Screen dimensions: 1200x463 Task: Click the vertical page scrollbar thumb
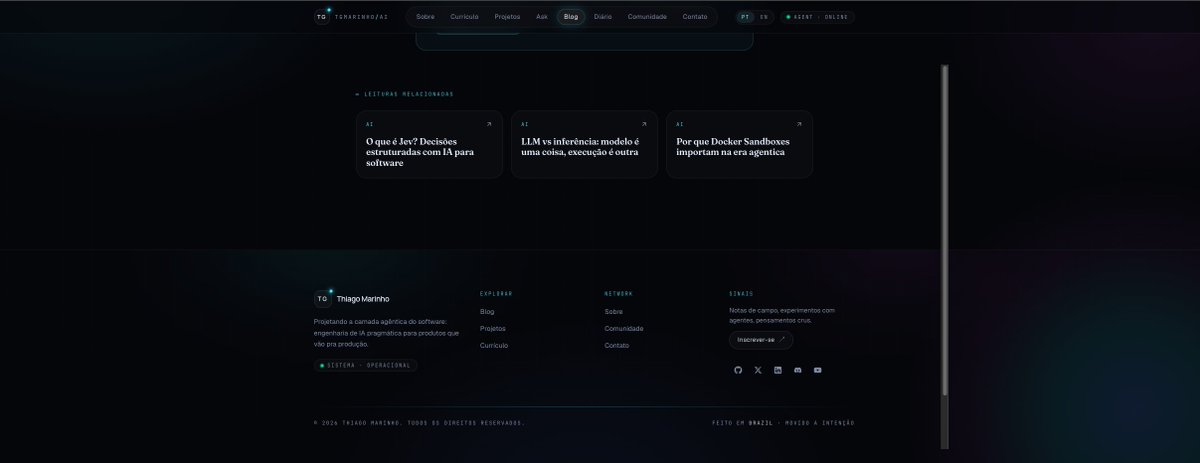pyautogui.click(x=944, y=230)
